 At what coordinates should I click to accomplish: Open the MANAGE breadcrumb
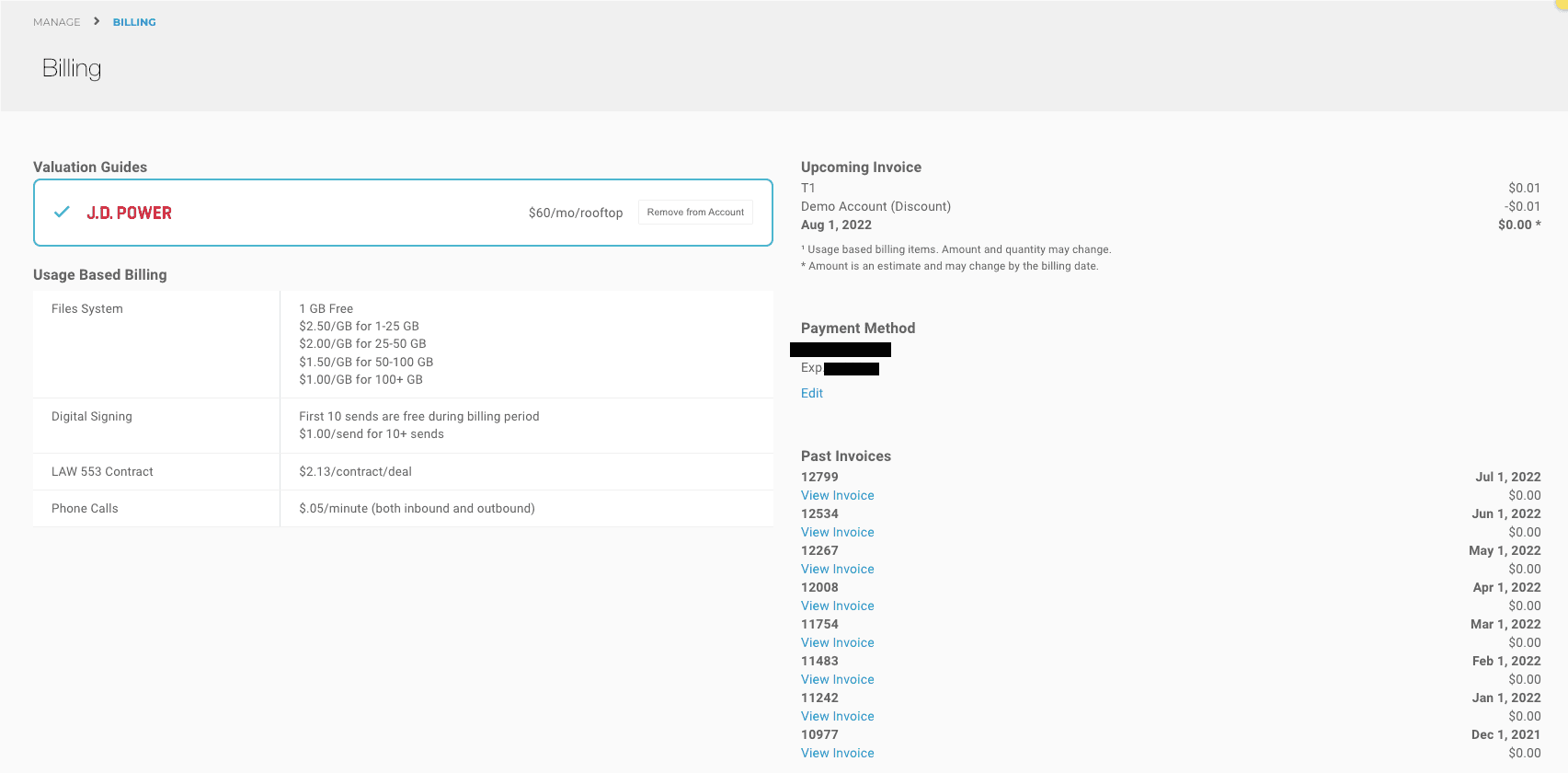pos(57,22)
